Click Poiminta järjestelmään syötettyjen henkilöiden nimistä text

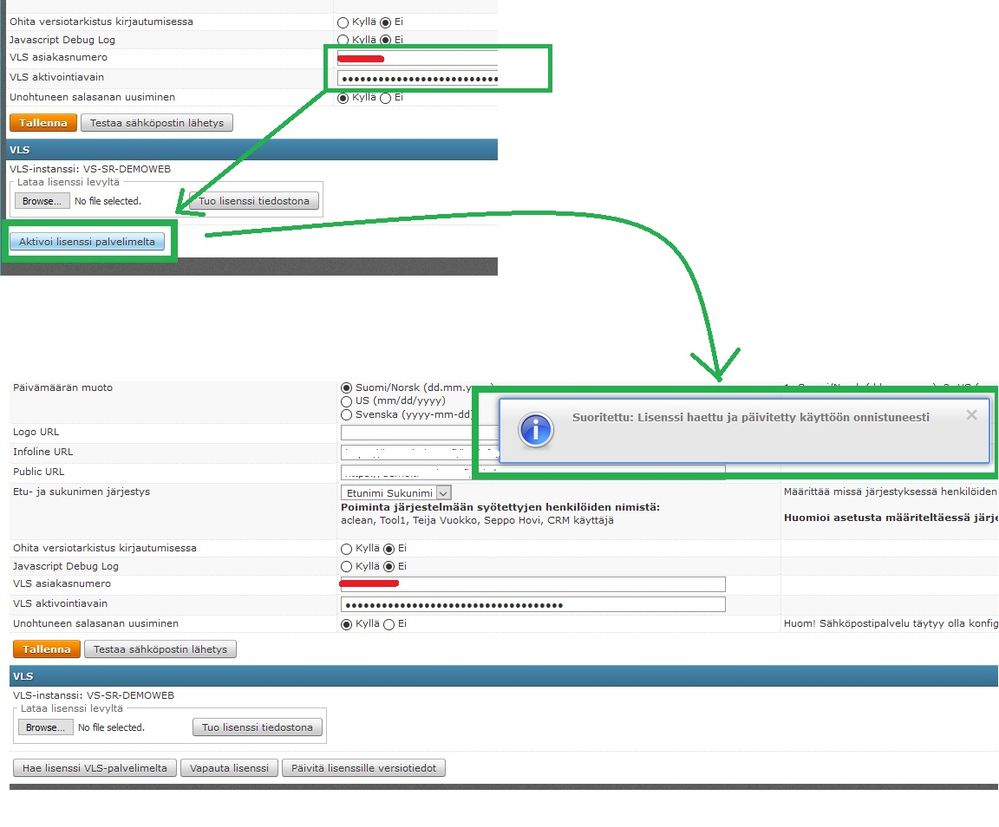click(x=500, y=507)
